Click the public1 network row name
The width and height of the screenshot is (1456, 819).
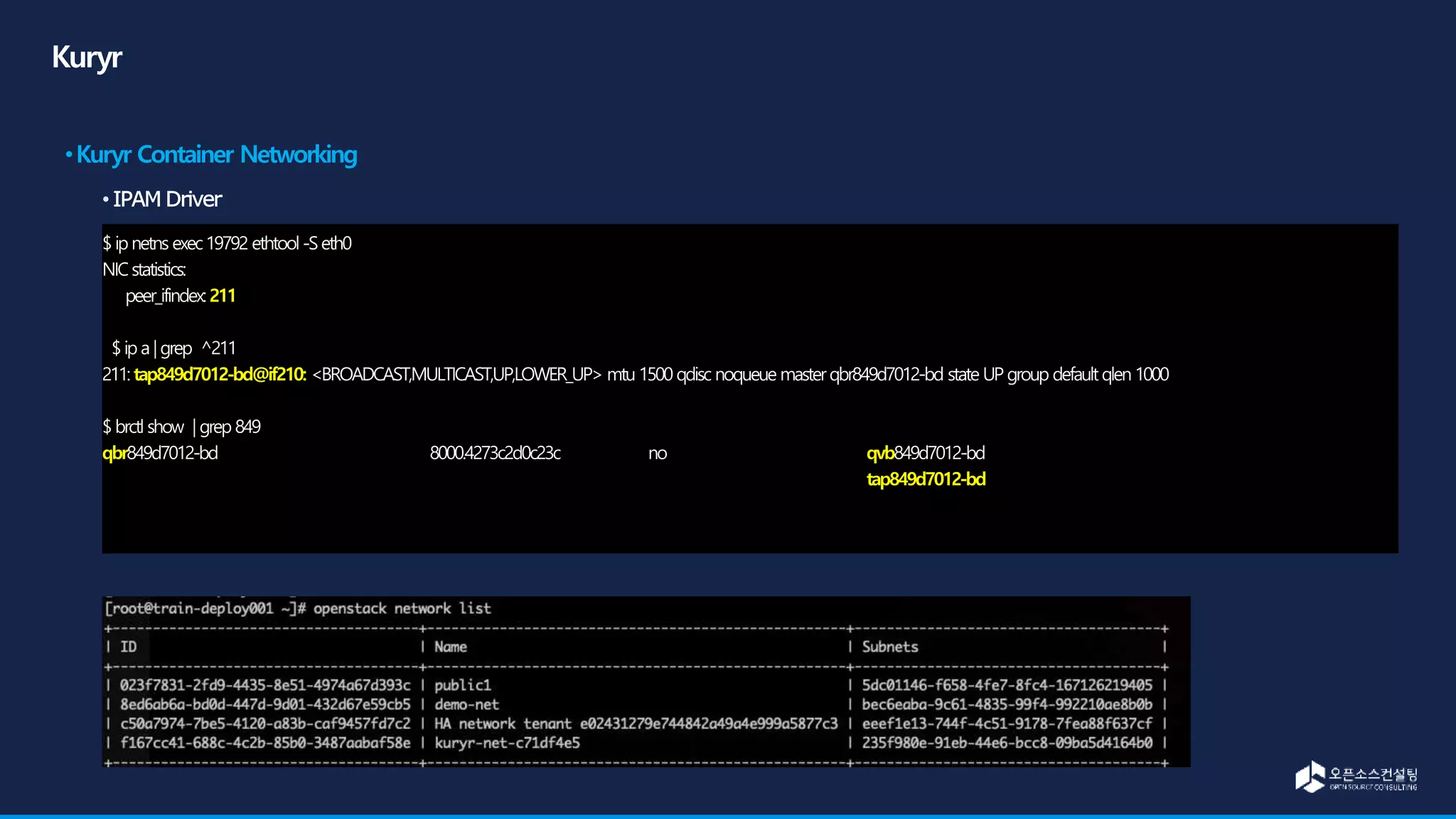point(463,685)
